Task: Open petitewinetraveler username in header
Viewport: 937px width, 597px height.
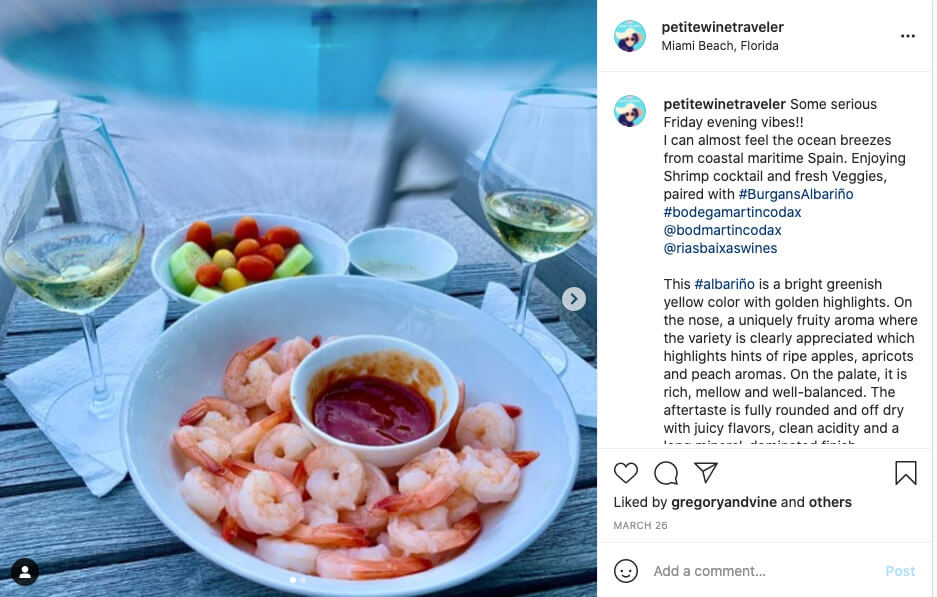Action: coord(722,27)
